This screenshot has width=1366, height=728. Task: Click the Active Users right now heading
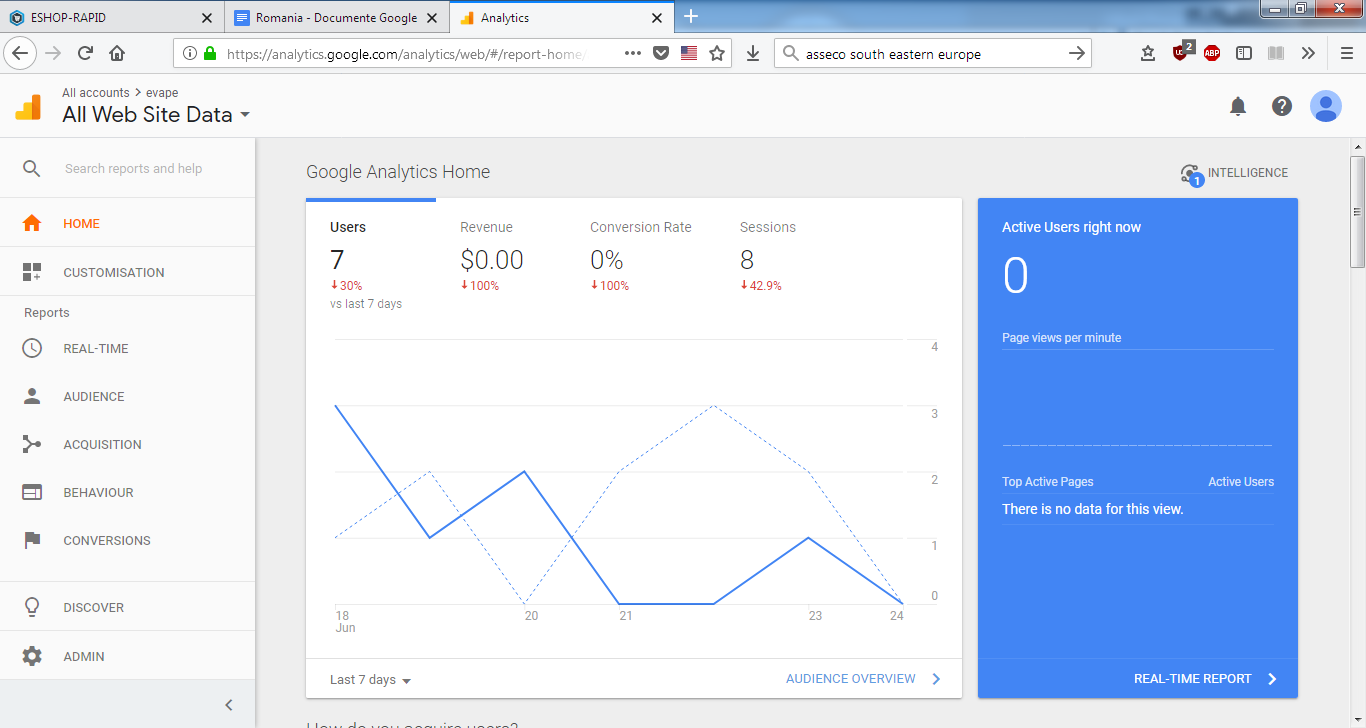pyautogui.click(x=1071, y=227)
